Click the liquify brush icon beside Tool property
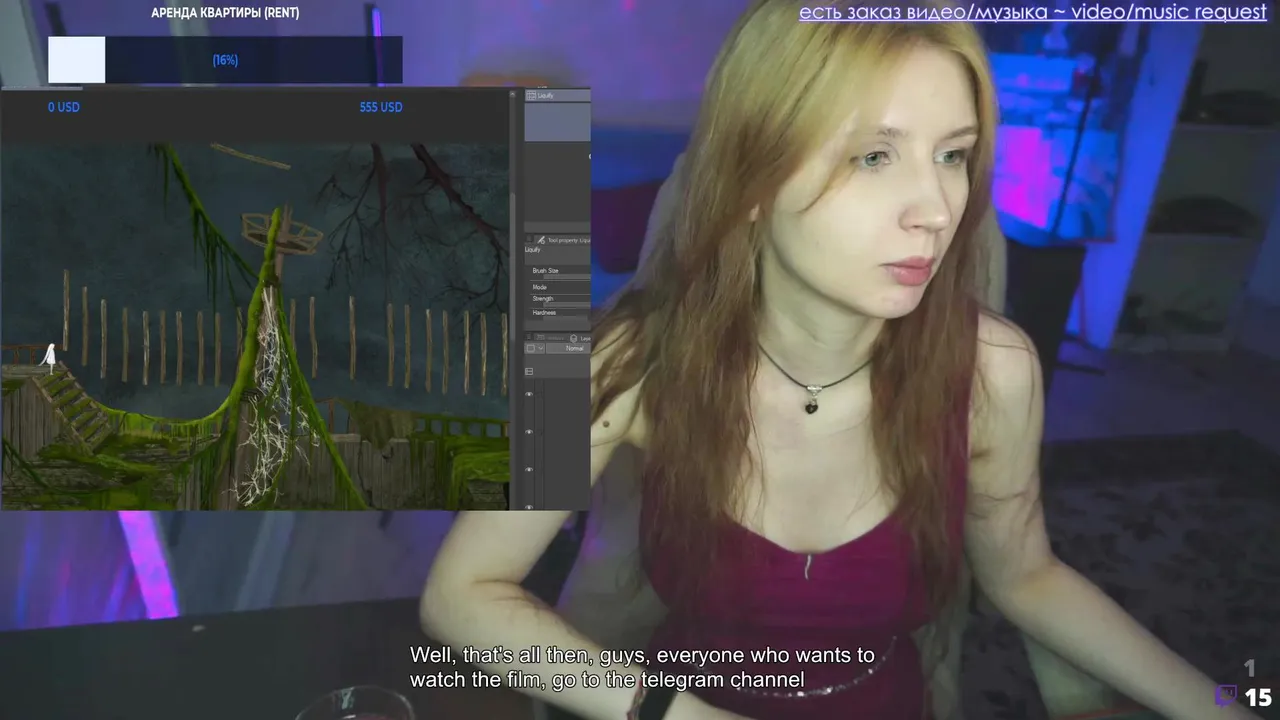The image size is (1280, 720). pos(541,240)
